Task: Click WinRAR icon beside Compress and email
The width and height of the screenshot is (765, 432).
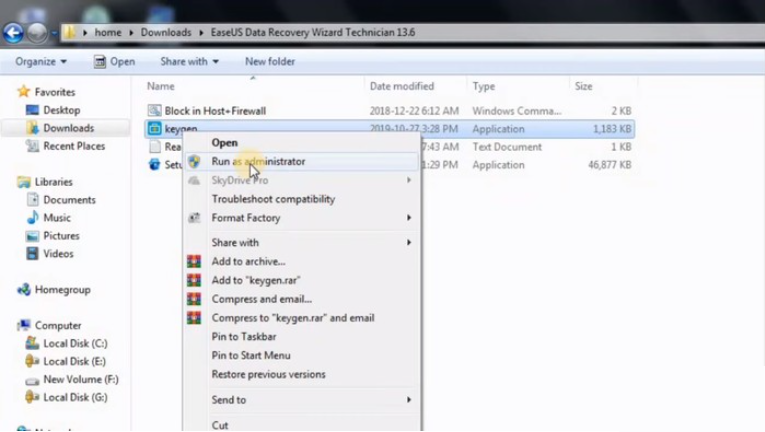Action: 194,299
